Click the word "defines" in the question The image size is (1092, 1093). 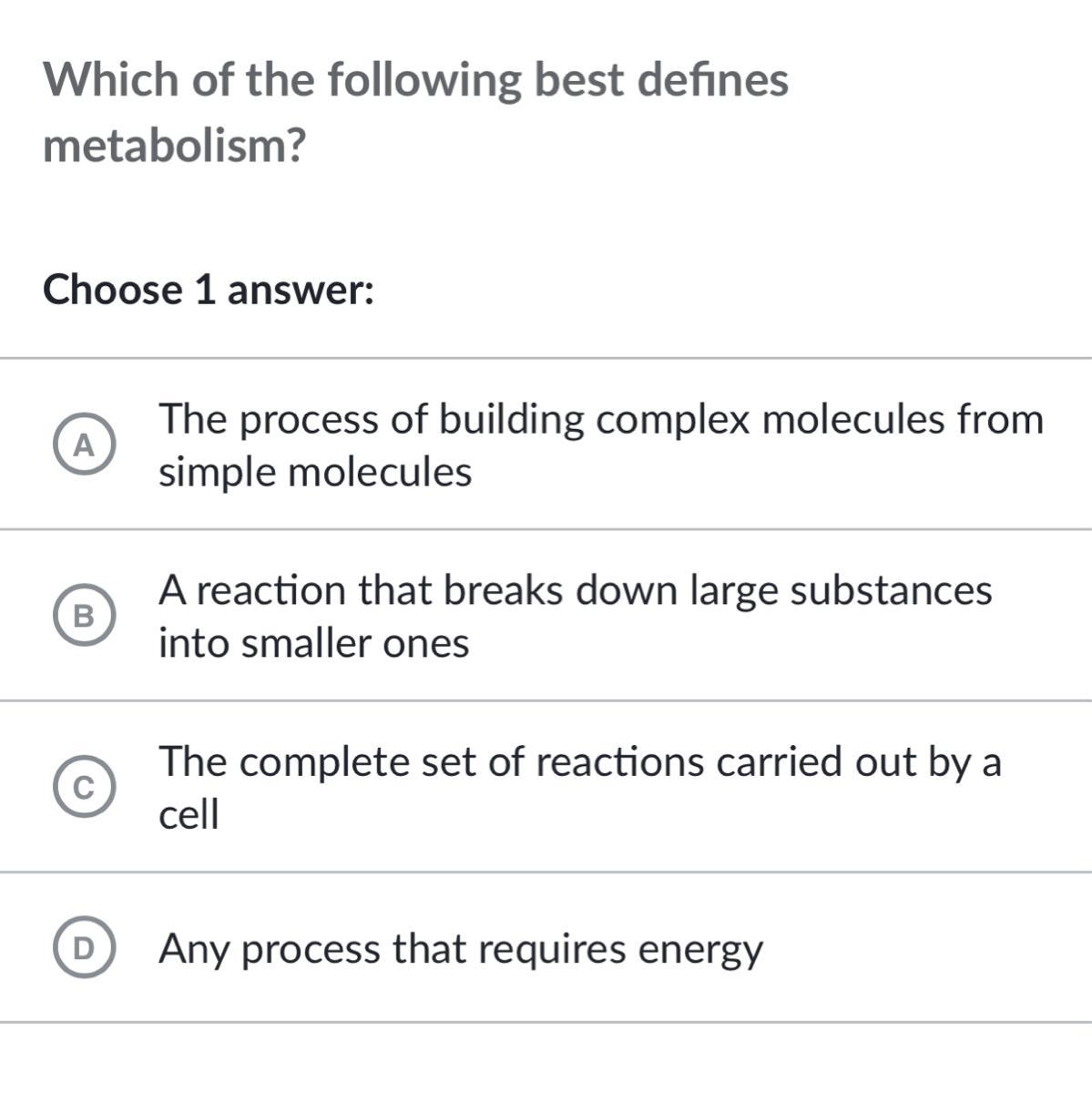[x=712, y=79]
